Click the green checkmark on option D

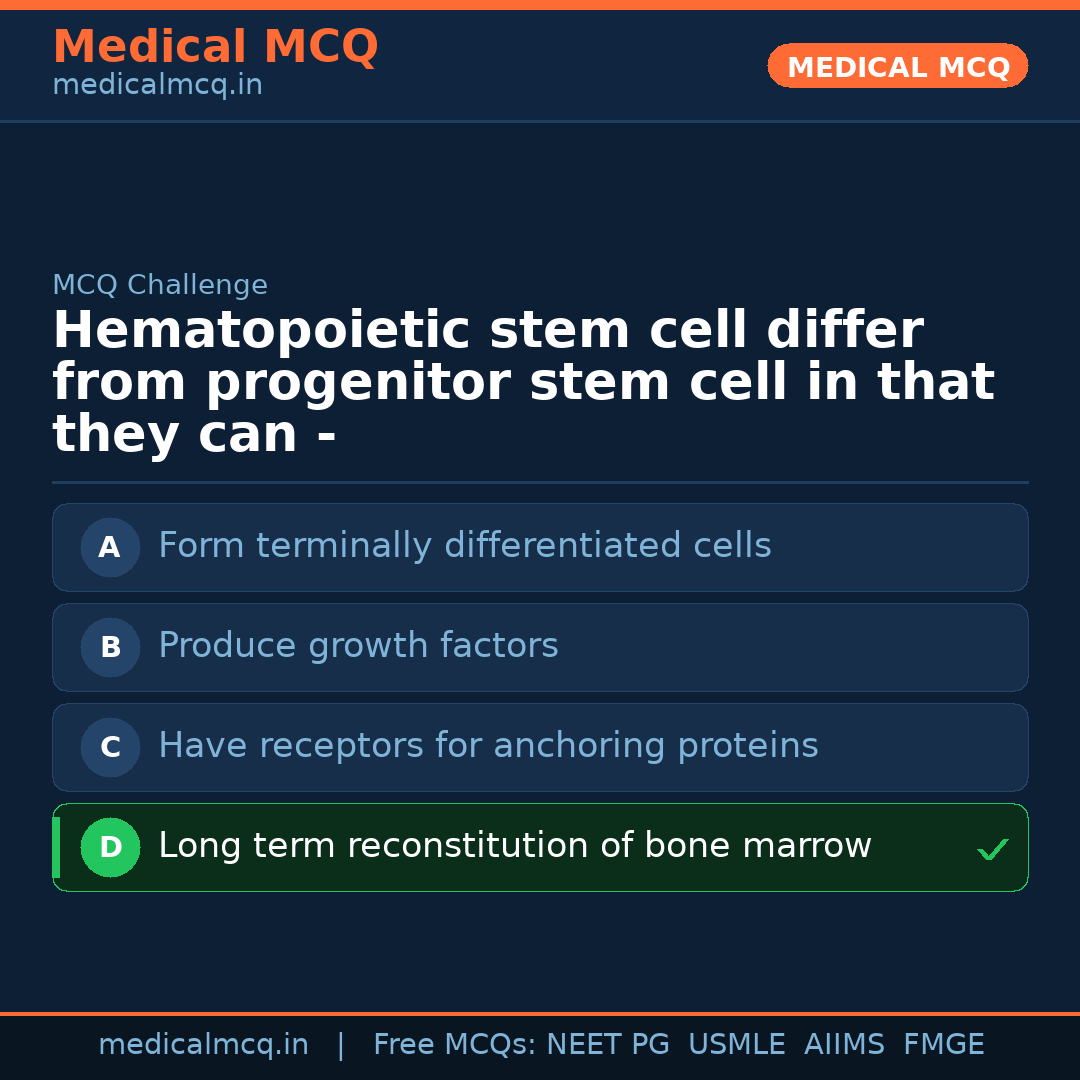point(992,850)
